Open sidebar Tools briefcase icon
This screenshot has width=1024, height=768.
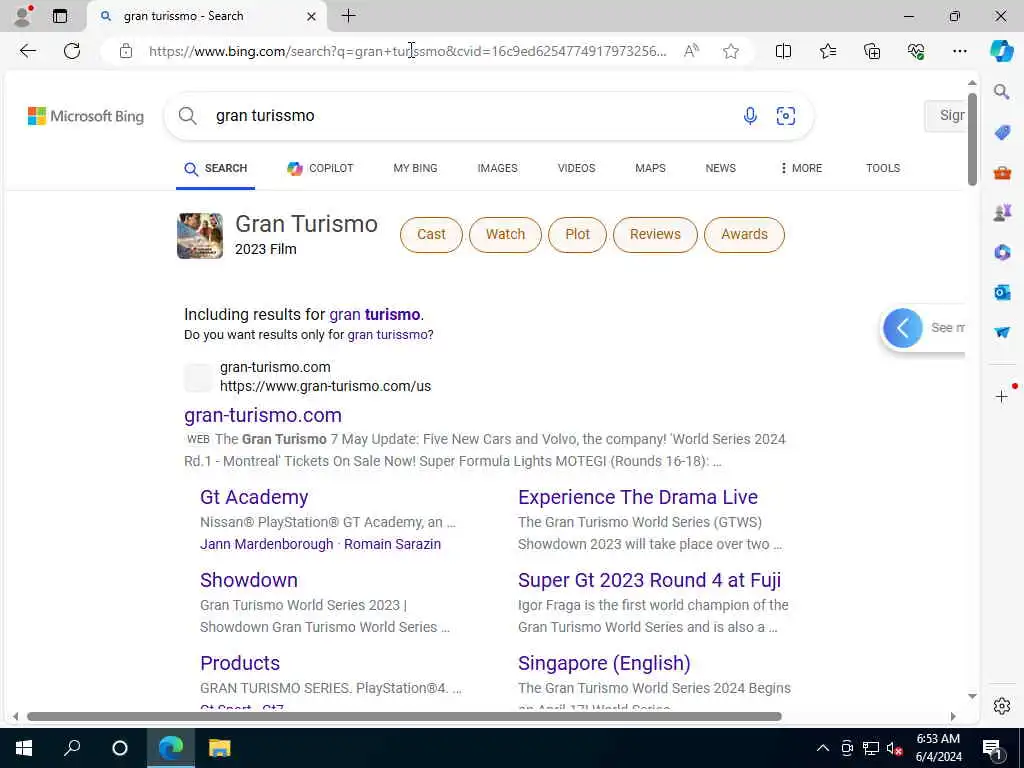(1002, 172)
